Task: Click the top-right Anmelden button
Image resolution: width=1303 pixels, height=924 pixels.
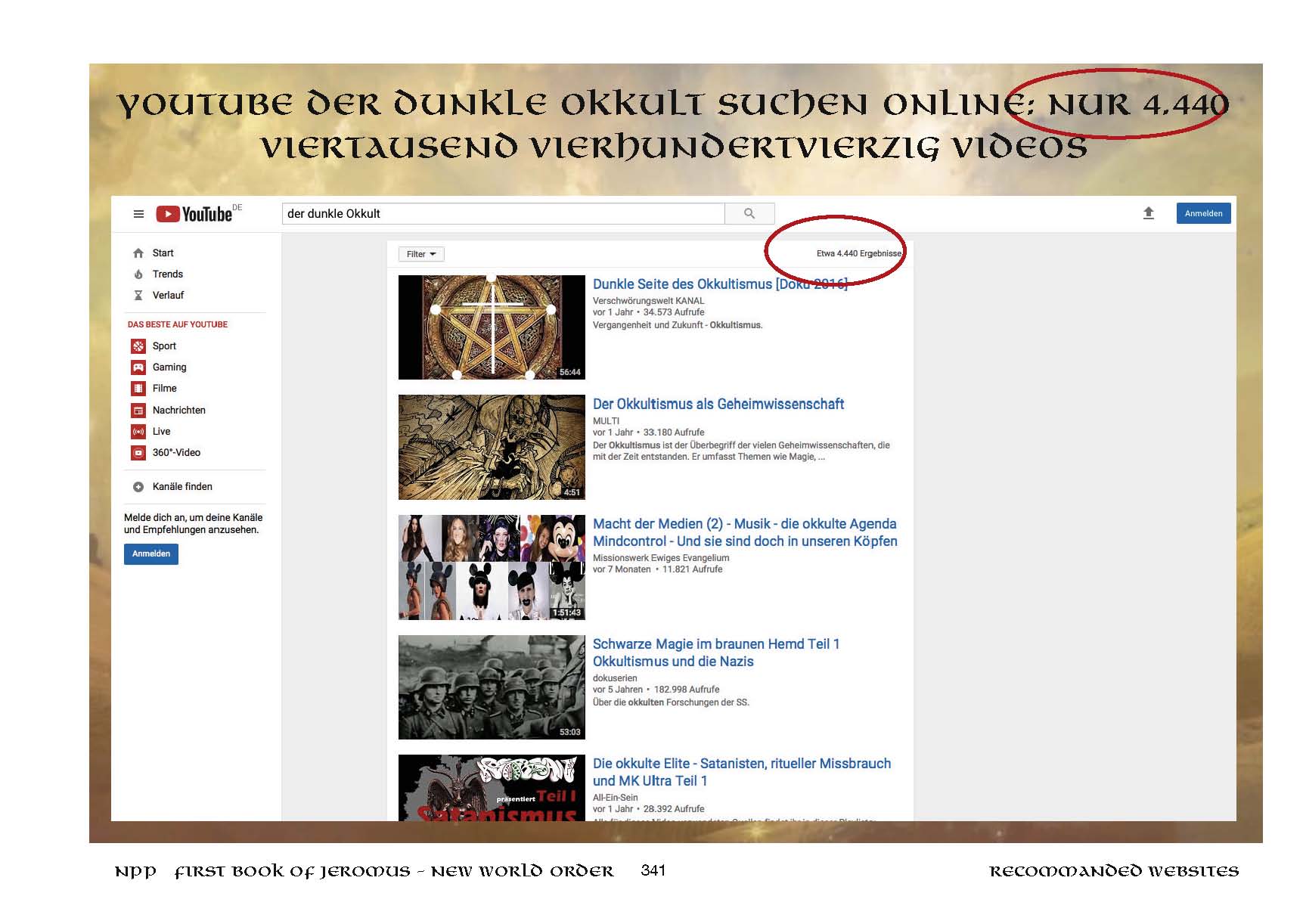Action: pos(1203,213)
